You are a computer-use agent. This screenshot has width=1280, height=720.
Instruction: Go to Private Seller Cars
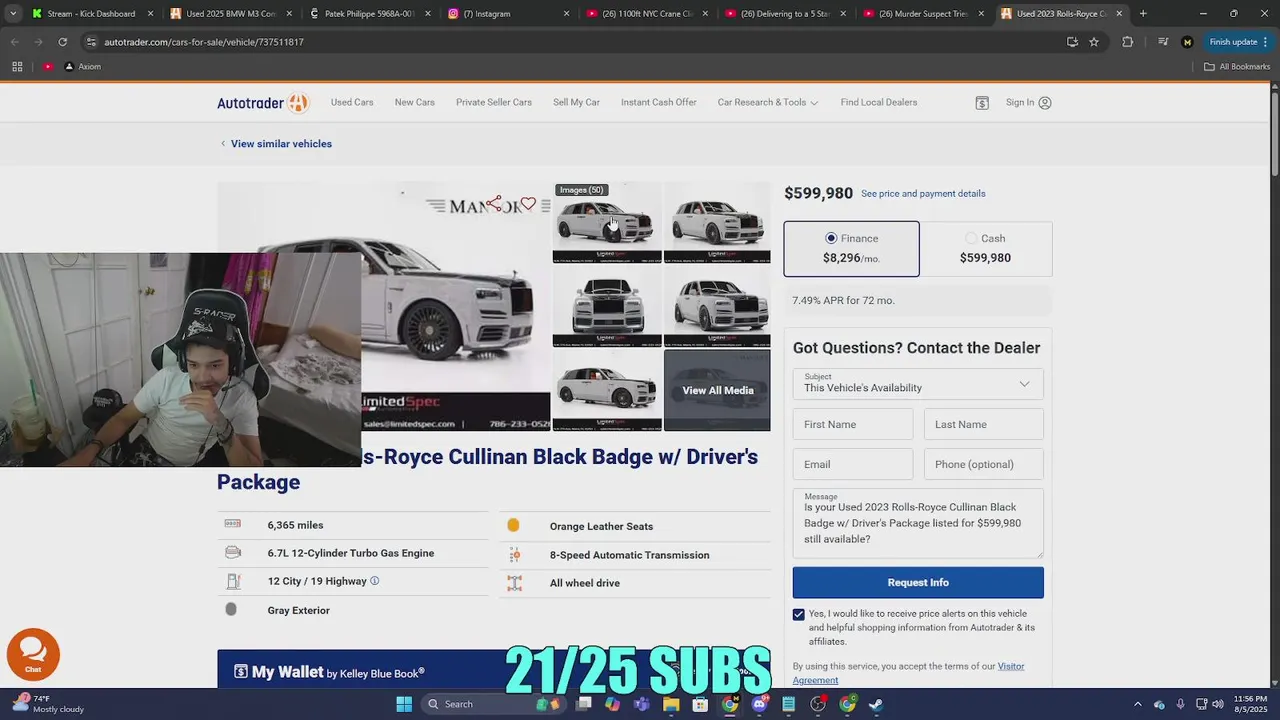[x=494, y=102]
